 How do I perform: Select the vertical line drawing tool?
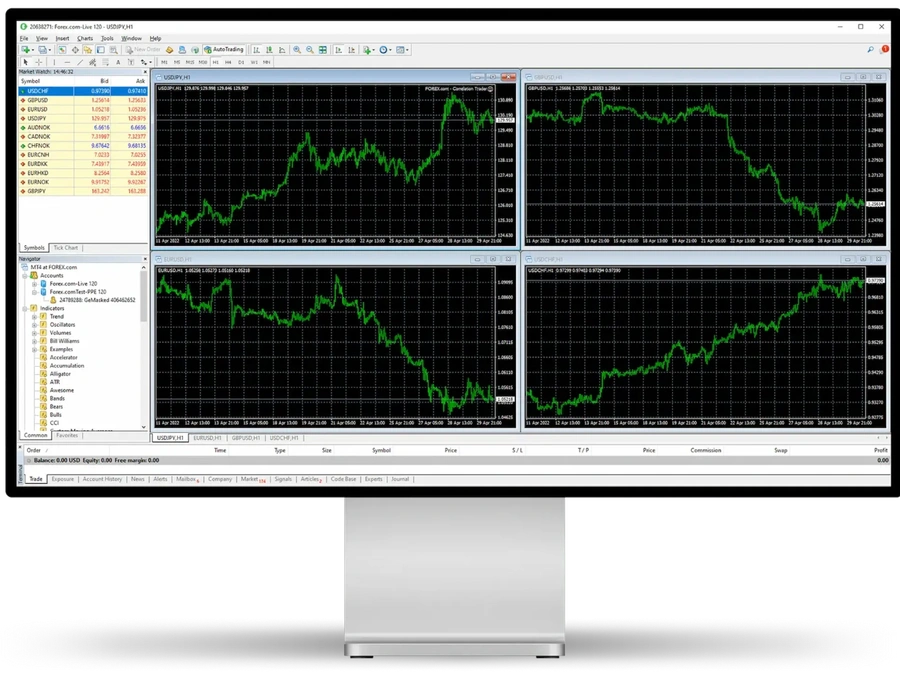tap(55, 62)
